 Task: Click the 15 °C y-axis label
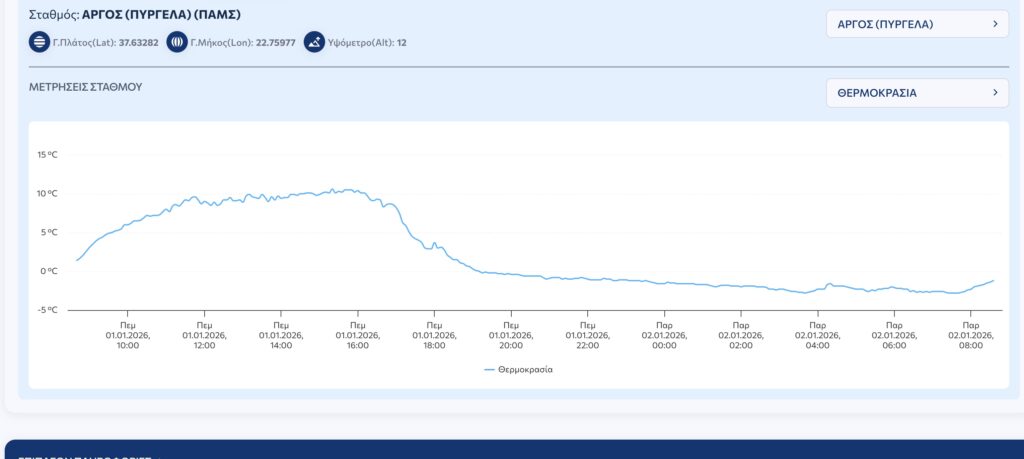point(48,155)
